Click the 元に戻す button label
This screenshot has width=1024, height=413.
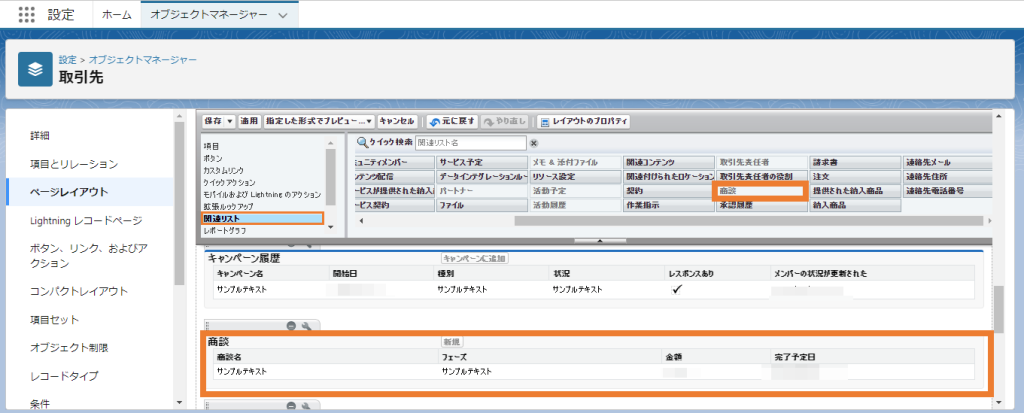[x=458, y=122]
